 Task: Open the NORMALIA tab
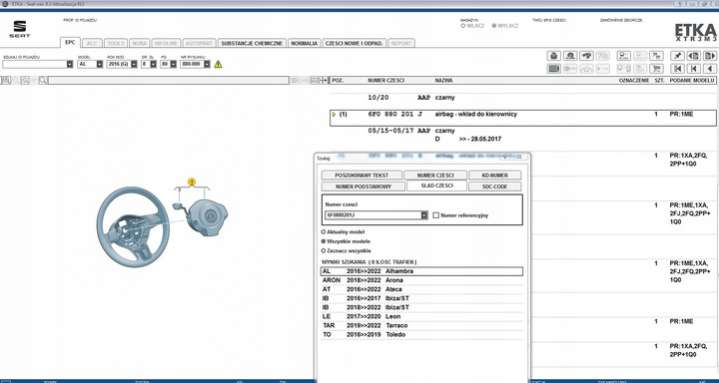304,43
